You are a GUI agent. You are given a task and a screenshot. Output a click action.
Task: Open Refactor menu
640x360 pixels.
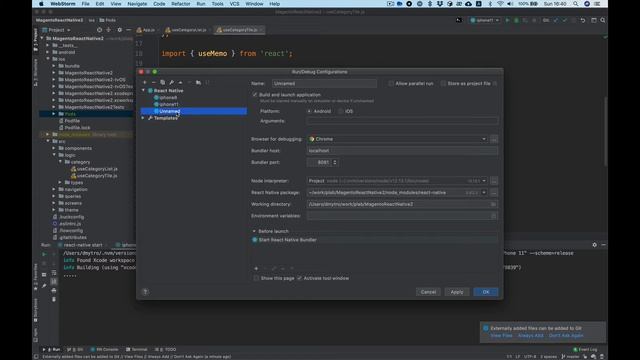tap(181, 4)
